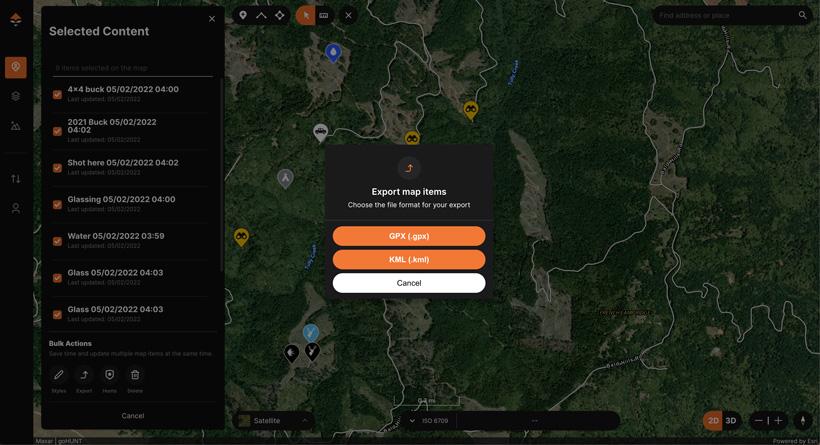The image size is (820, 445).
Task: Click the black antler map marker
Action: coord(312,351)
